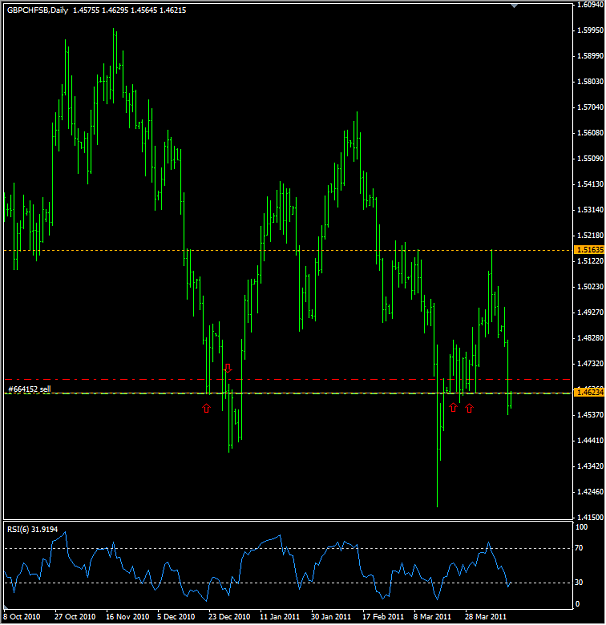The image size is (606, 625).
Task: Click the 1.57040 price axis label
Action: coord(590,107)
